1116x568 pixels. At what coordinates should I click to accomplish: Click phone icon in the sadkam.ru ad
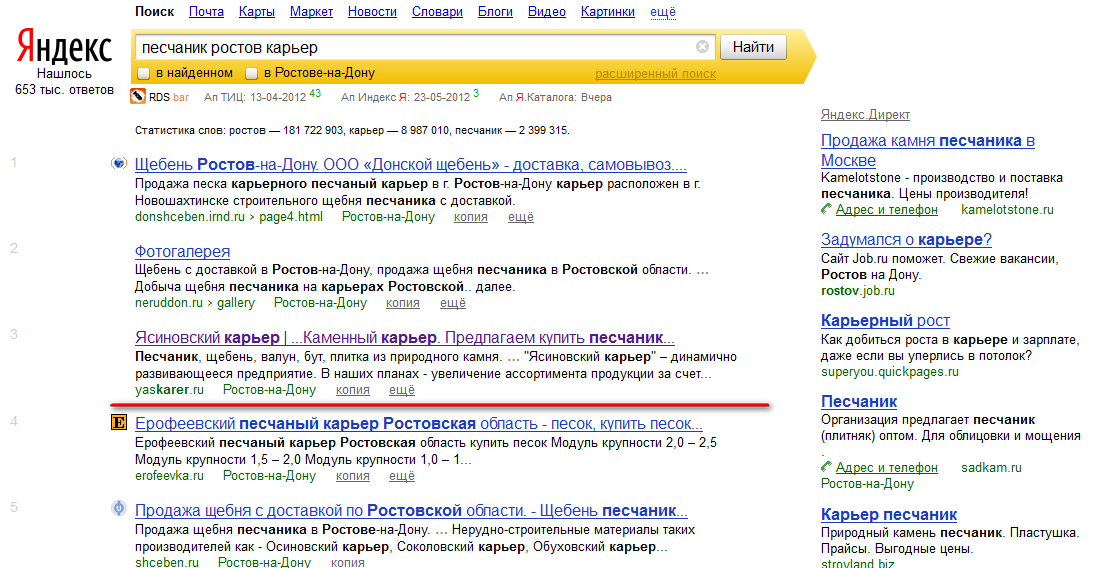(826, 467)
